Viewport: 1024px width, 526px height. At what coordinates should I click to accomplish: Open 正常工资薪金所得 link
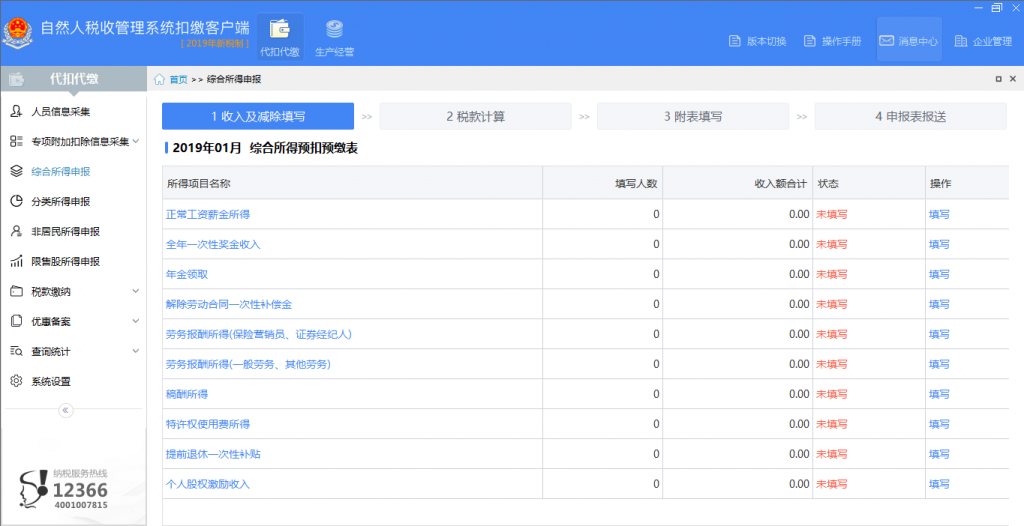pyautogui.click(x=208, y=214)
